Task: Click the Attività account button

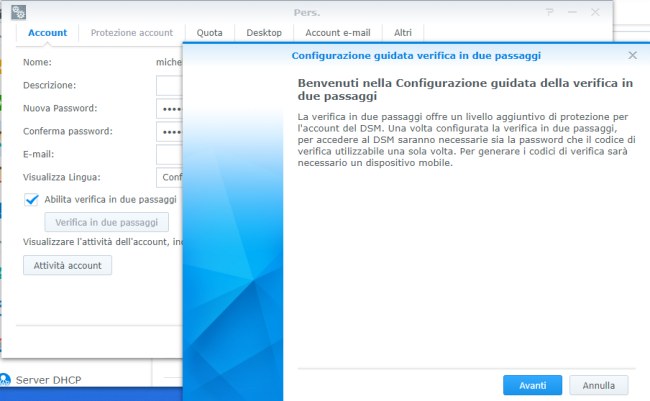Action: [67, 265]
